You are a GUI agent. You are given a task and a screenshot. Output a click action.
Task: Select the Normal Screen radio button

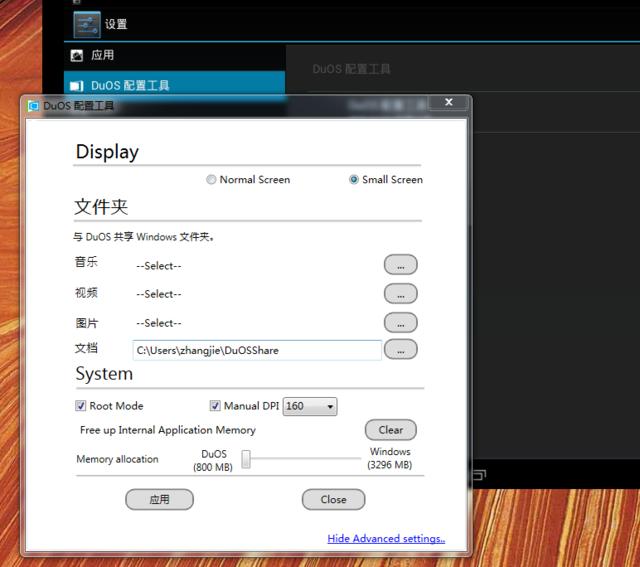click(x=211, y=180)
